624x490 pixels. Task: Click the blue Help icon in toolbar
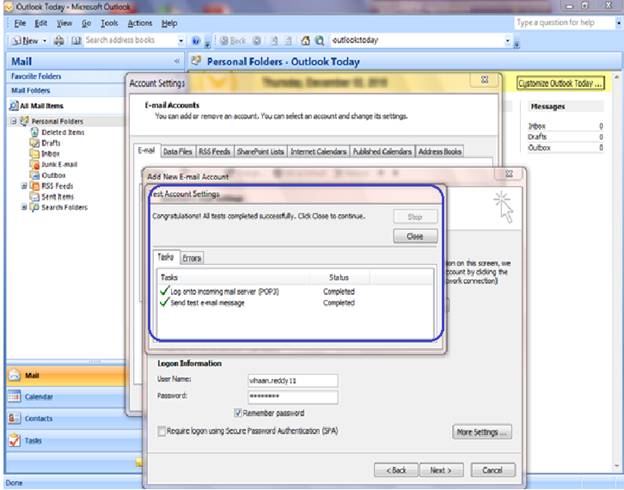[195, 41]
